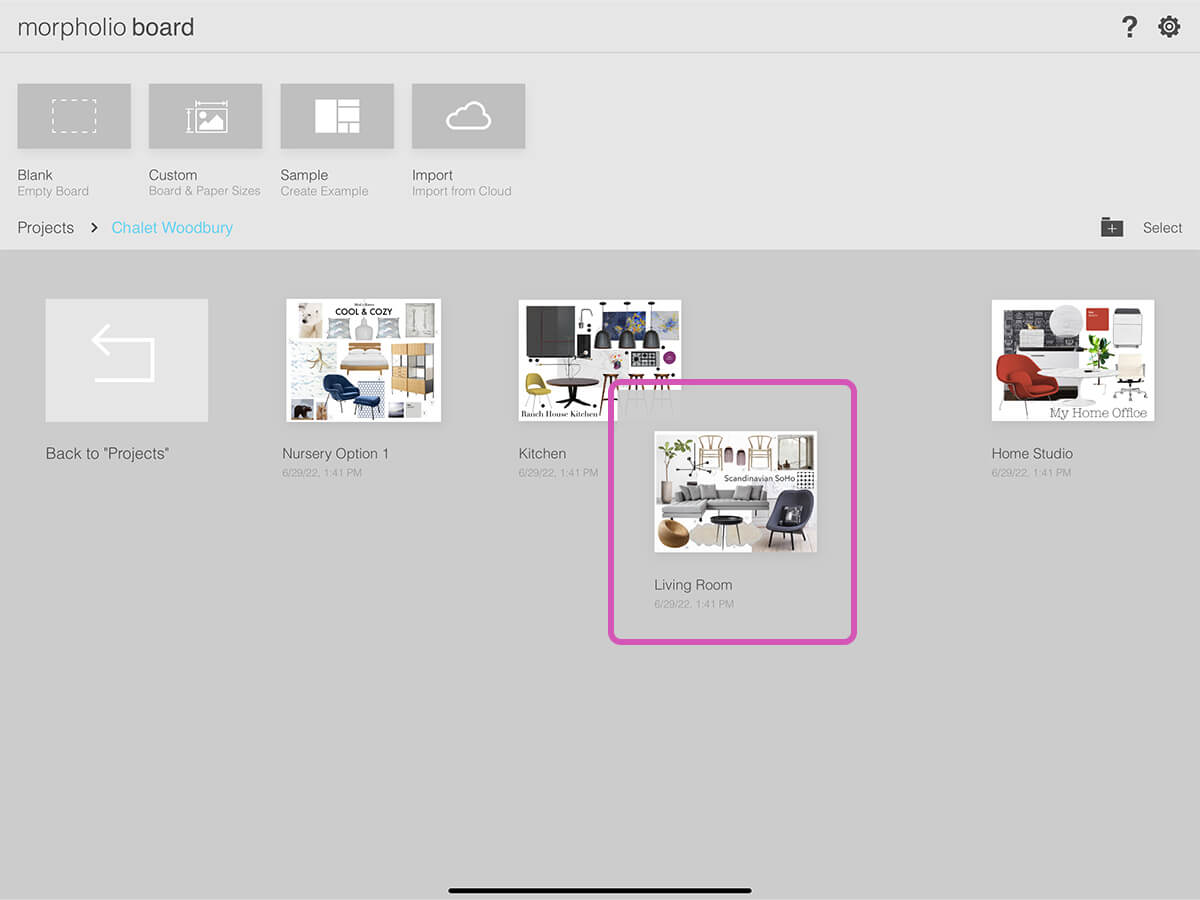
Task: Click the breadcrumb chevron after Projects
Action: point(94,228)
